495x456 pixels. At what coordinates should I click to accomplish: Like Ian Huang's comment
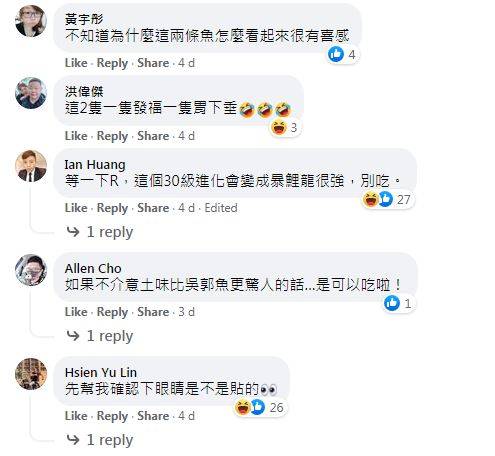(x=76, y=208)
